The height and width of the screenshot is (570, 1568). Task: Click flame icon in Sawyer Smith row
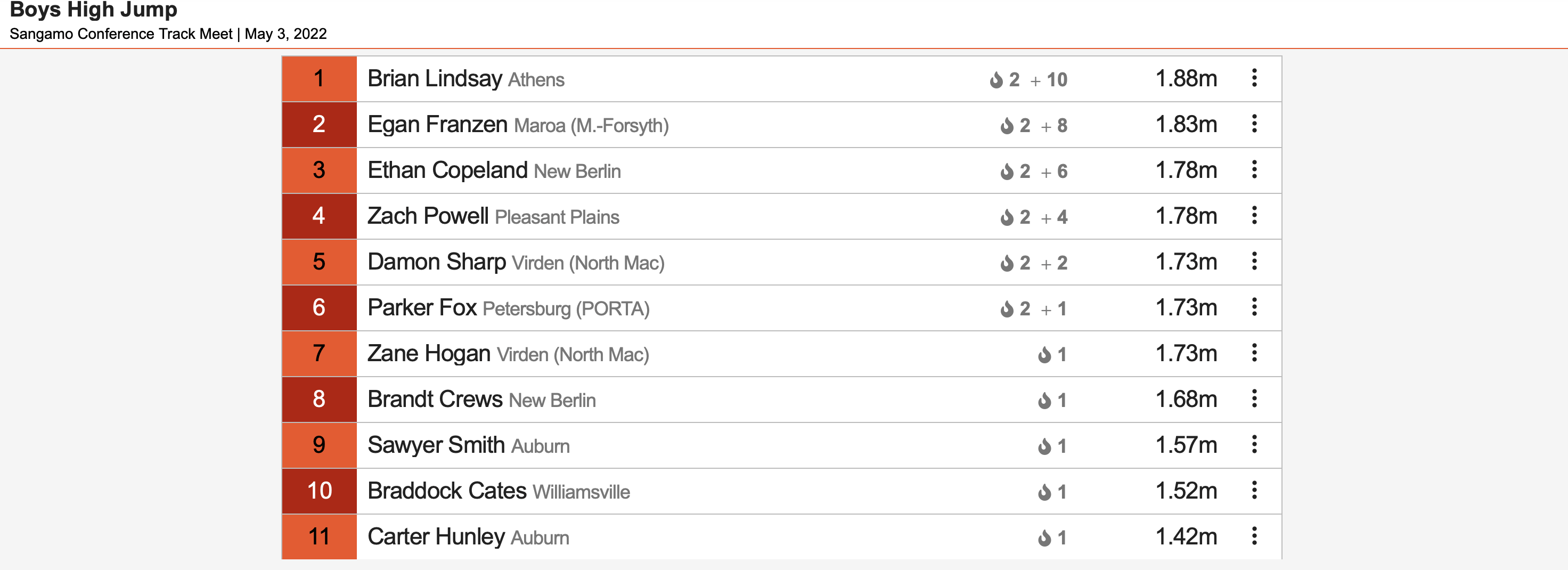[x=1044, y=446]
